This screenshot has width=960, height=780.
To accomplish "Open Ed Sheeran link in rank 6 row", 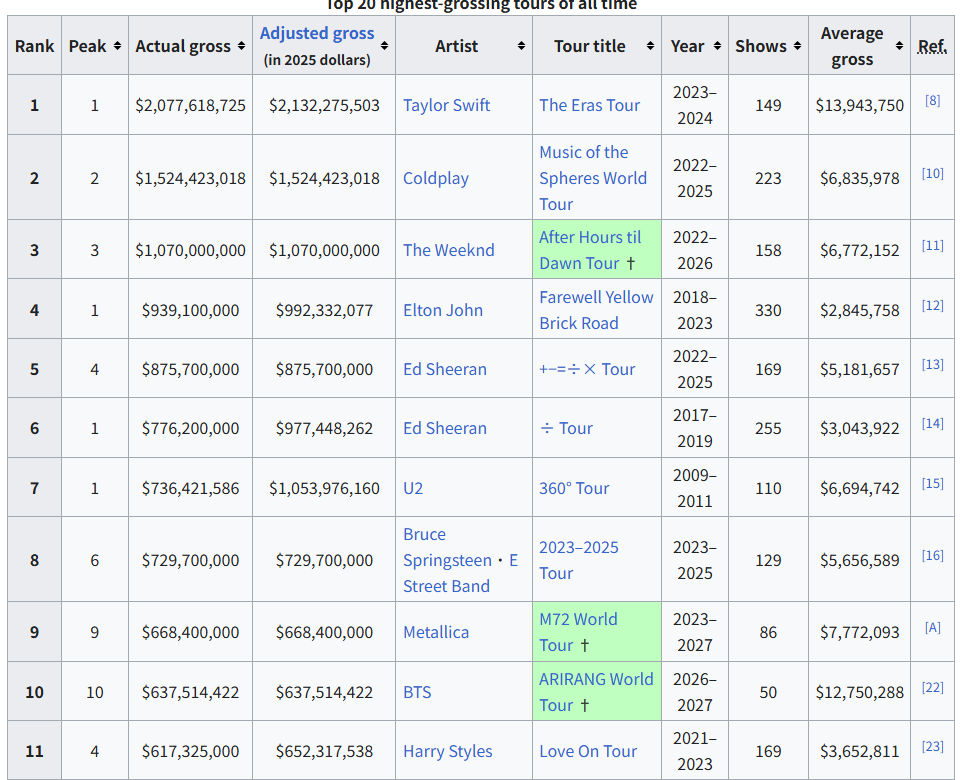I will click(x=444, y=428).
